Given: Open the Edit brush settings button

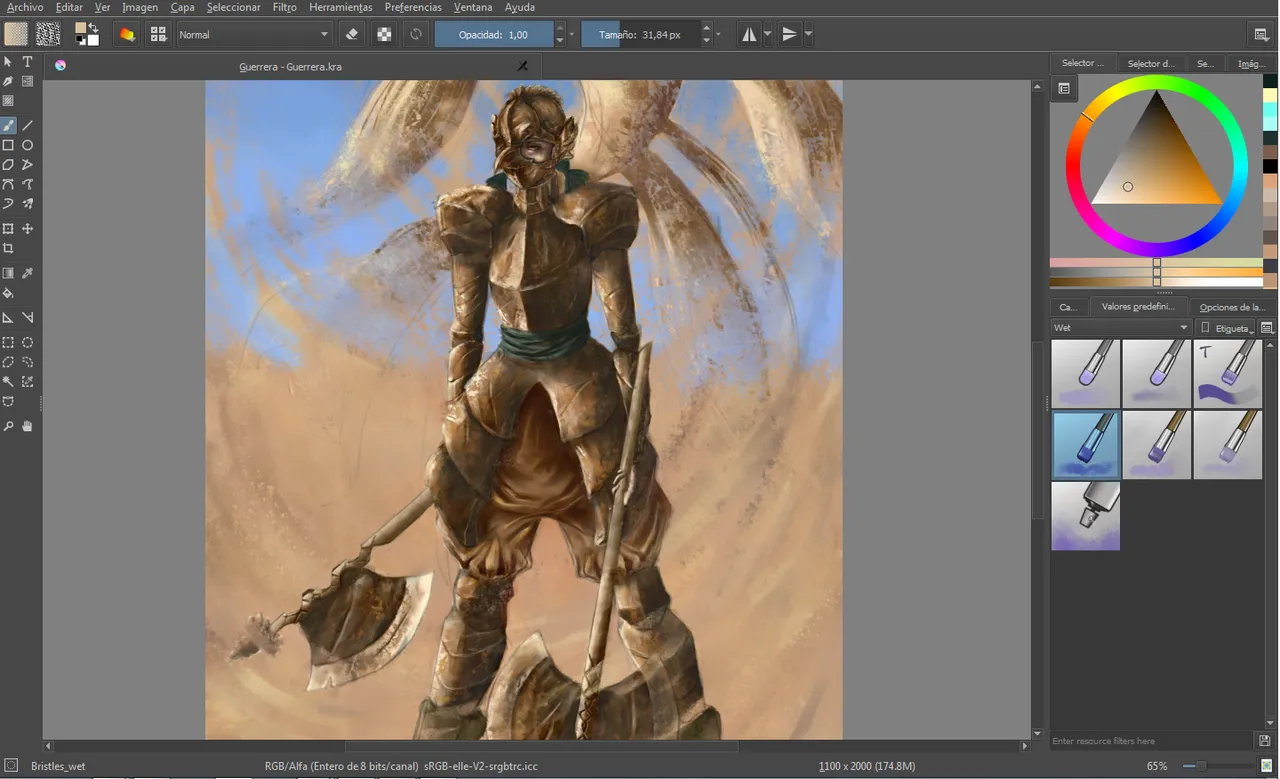Looking at the screenshot, I should tap(127, 34).
